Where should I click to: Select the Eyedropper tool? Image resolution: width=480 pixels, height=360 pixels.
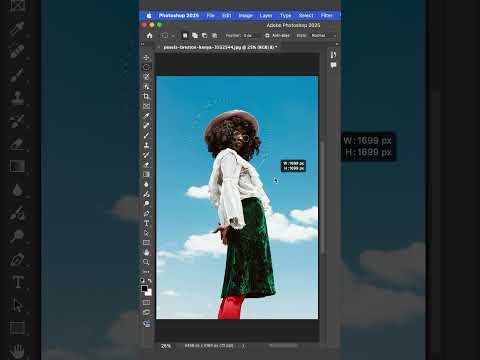click(x=146, y=116)
